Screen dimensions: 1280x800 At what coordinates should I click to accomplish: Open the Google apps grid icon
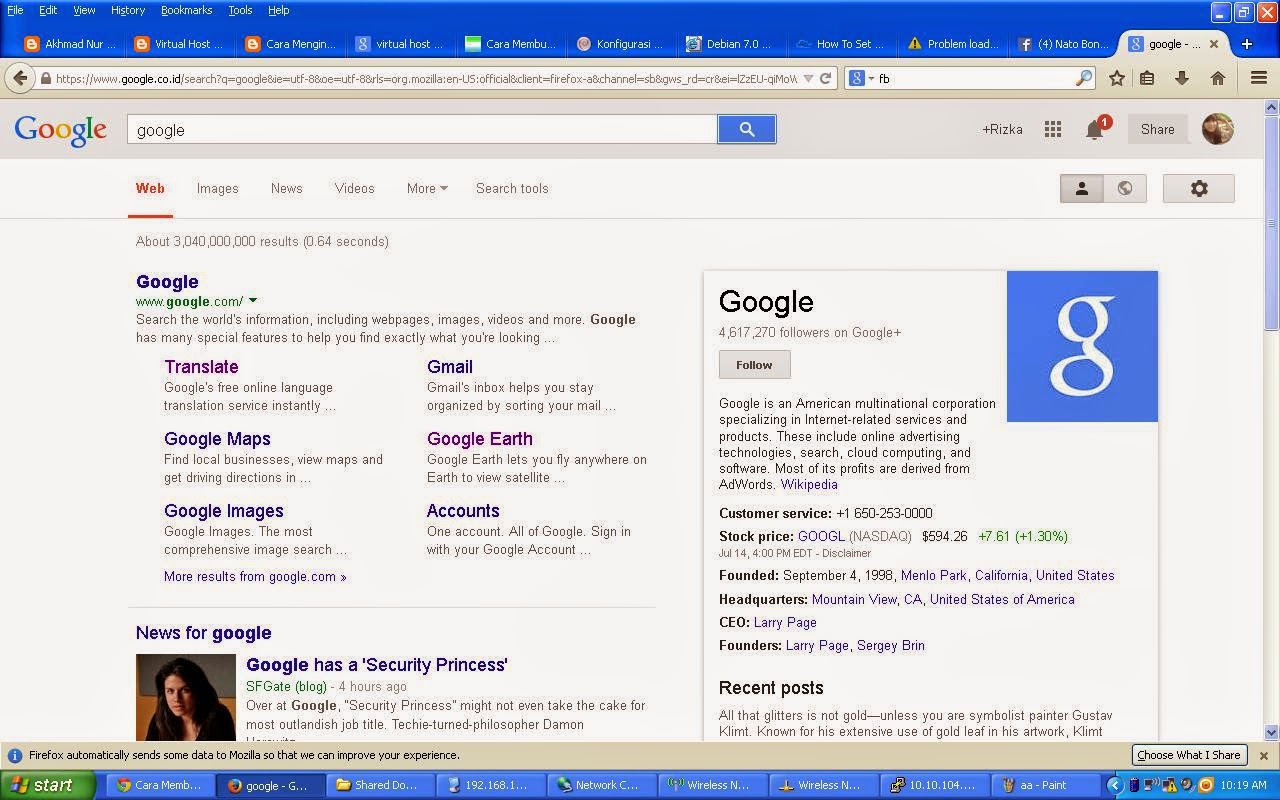pyautogui.click(x=1053, y=129)
